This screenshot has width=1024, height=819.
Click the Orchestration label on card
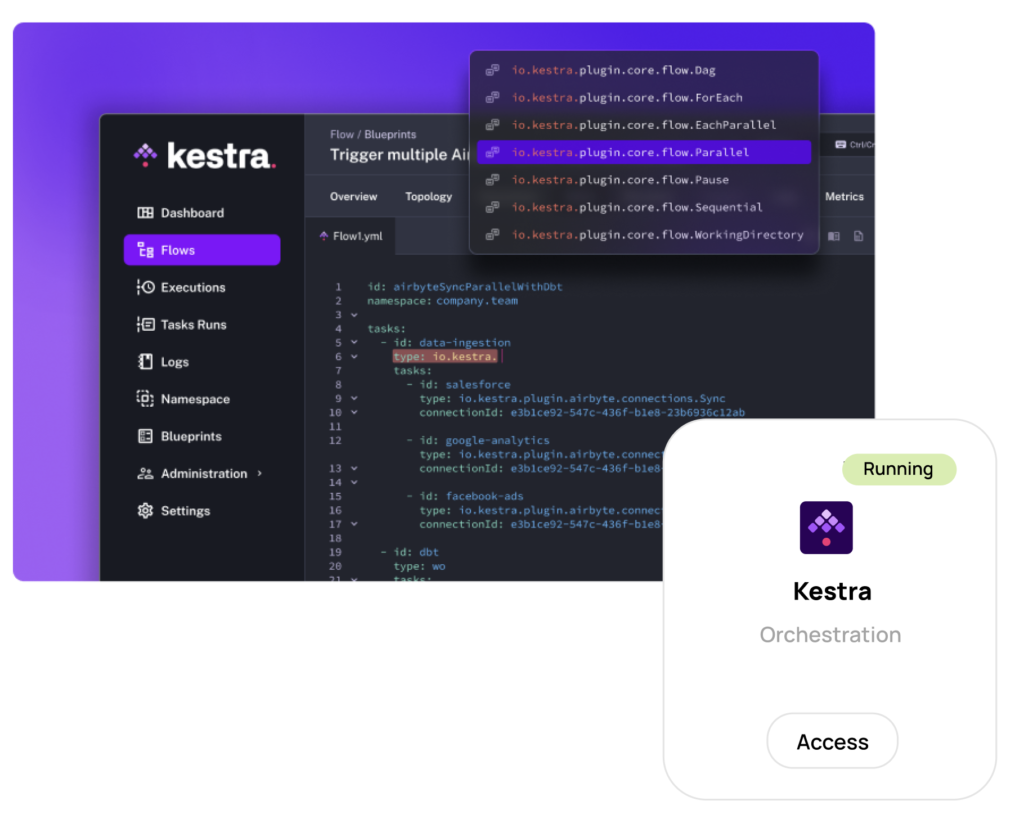click(x=830, y=635)
